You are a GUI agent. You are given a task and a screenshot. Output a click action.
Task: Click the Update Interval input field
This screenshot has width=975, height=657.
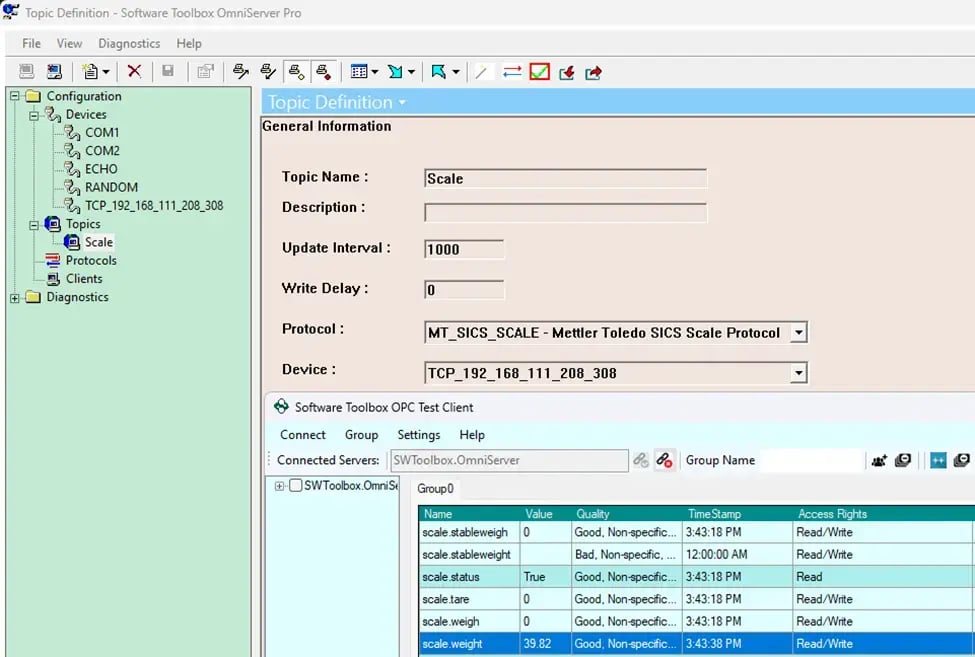point(464,249)
